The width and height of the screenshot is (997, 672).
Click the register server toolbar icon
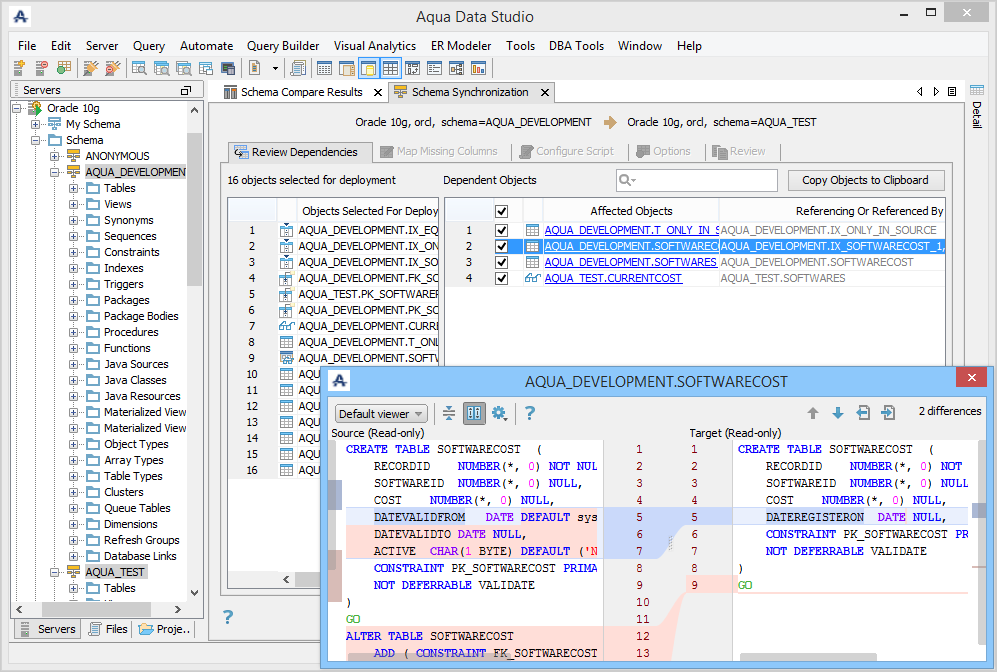[19, 68]
